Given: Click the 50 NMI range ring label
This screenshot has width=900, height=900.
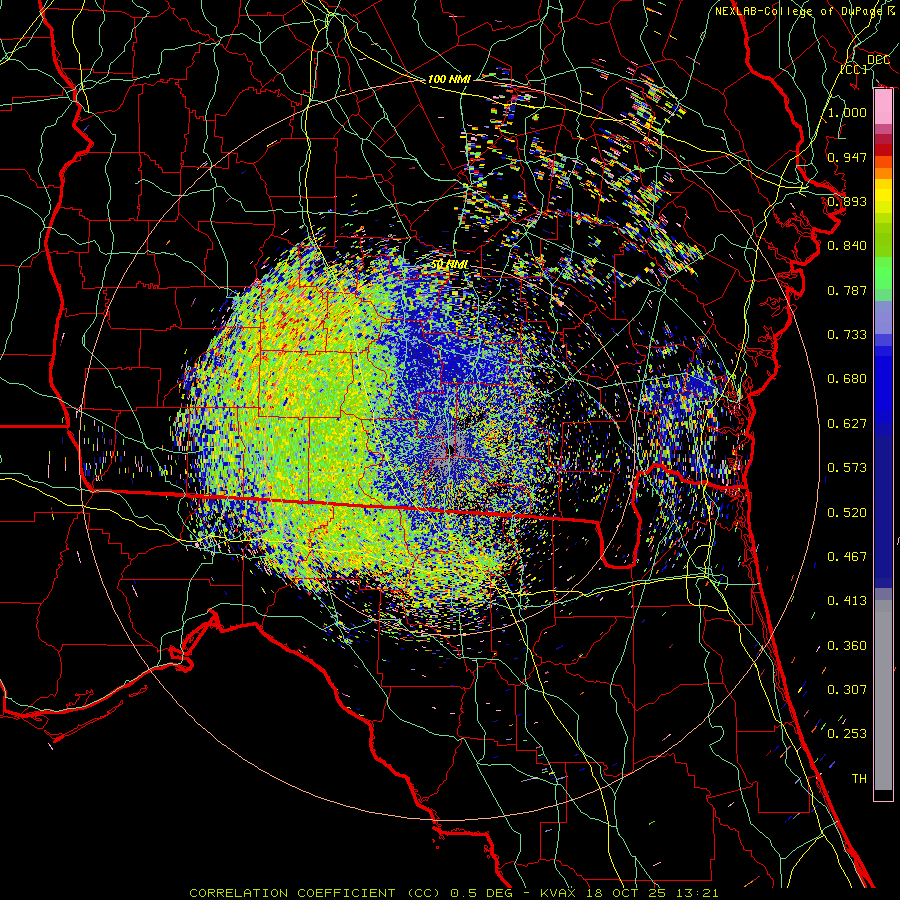Looking at the screenshot, I should tap(449, 265).
